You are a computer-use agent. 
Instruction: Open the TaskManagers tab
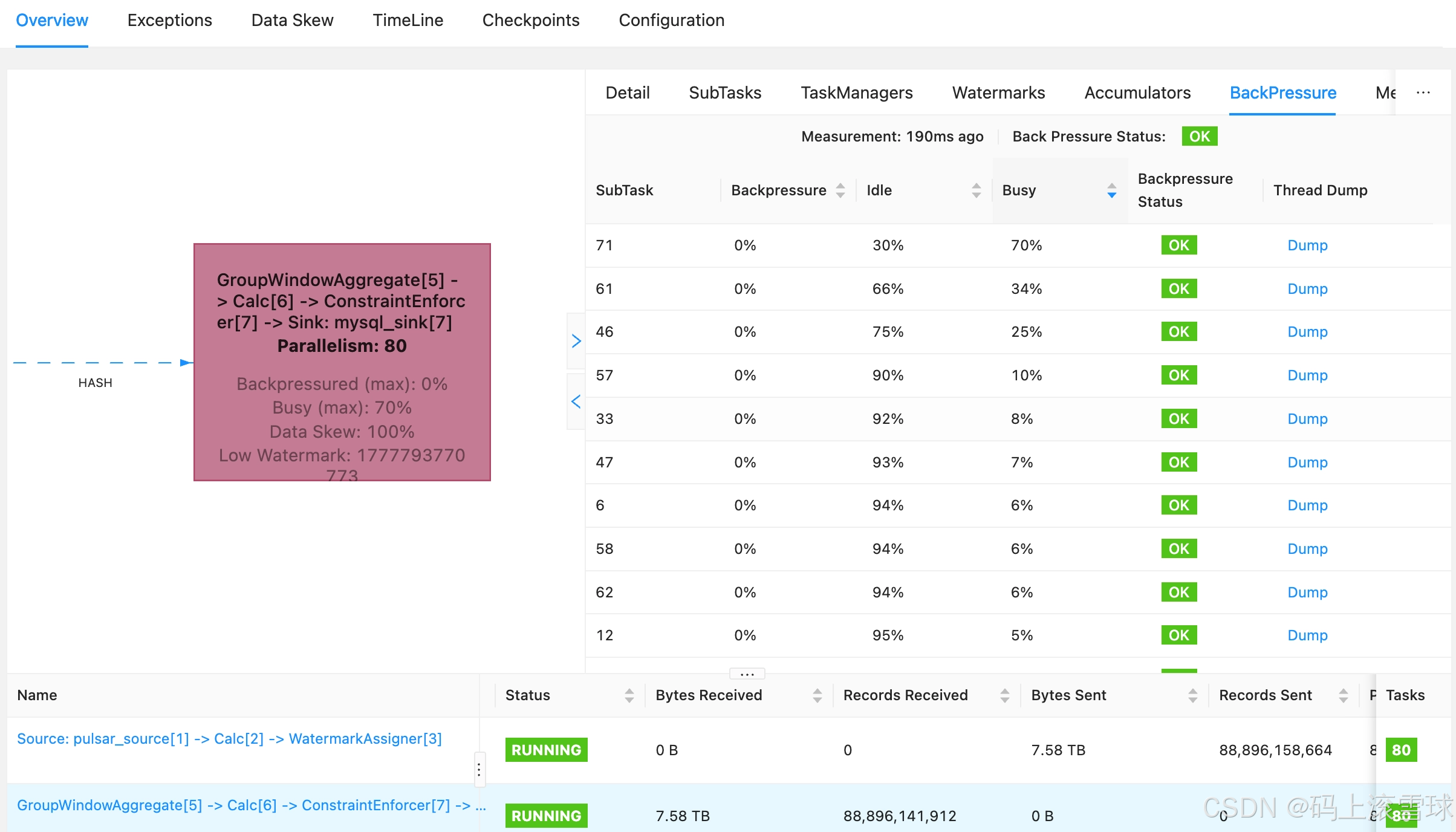[857, 93]
